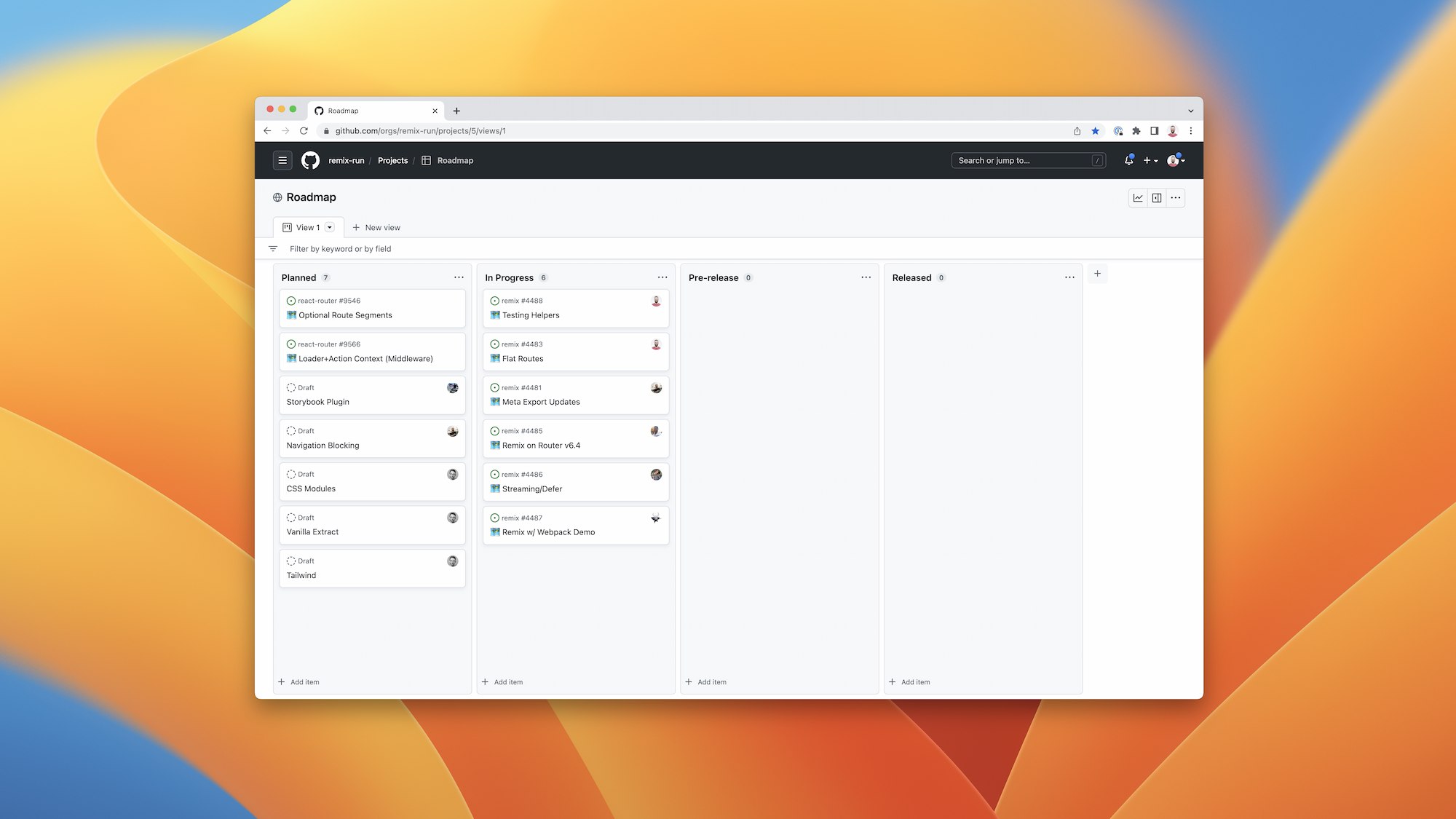The width and height of the screenshot is (1456, 819).
Task: Click the Search or jump to field
Action: click(1028, 160)
